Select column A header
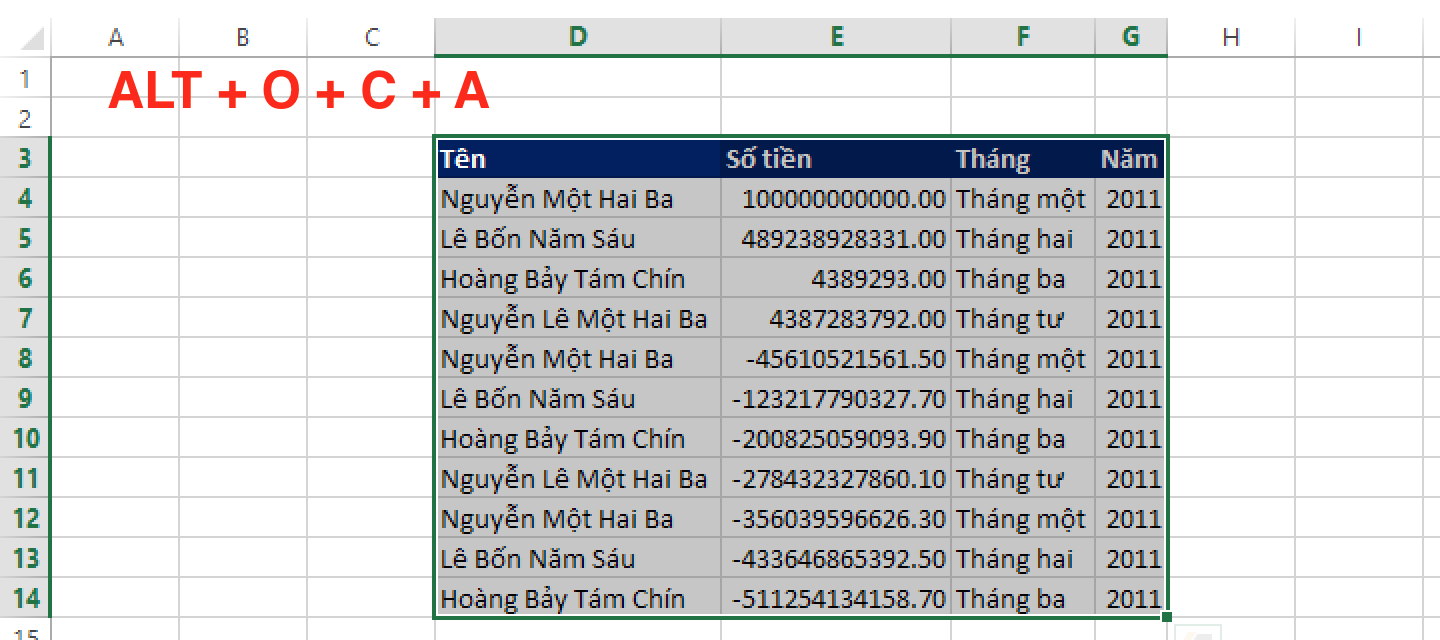This screenshot has height=640, width=1440. pyautogui.click(x=116, y=37)
